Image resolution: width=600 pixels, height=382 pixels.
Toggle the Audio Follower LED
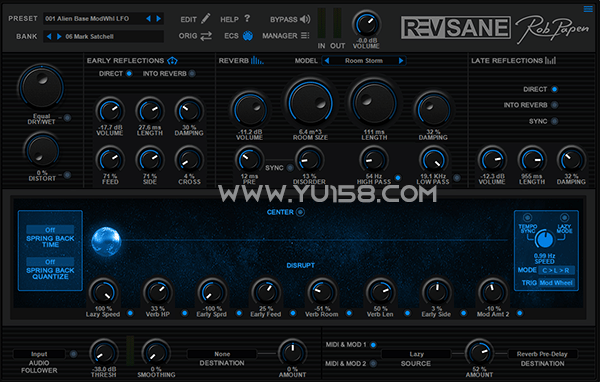point(73,354)
